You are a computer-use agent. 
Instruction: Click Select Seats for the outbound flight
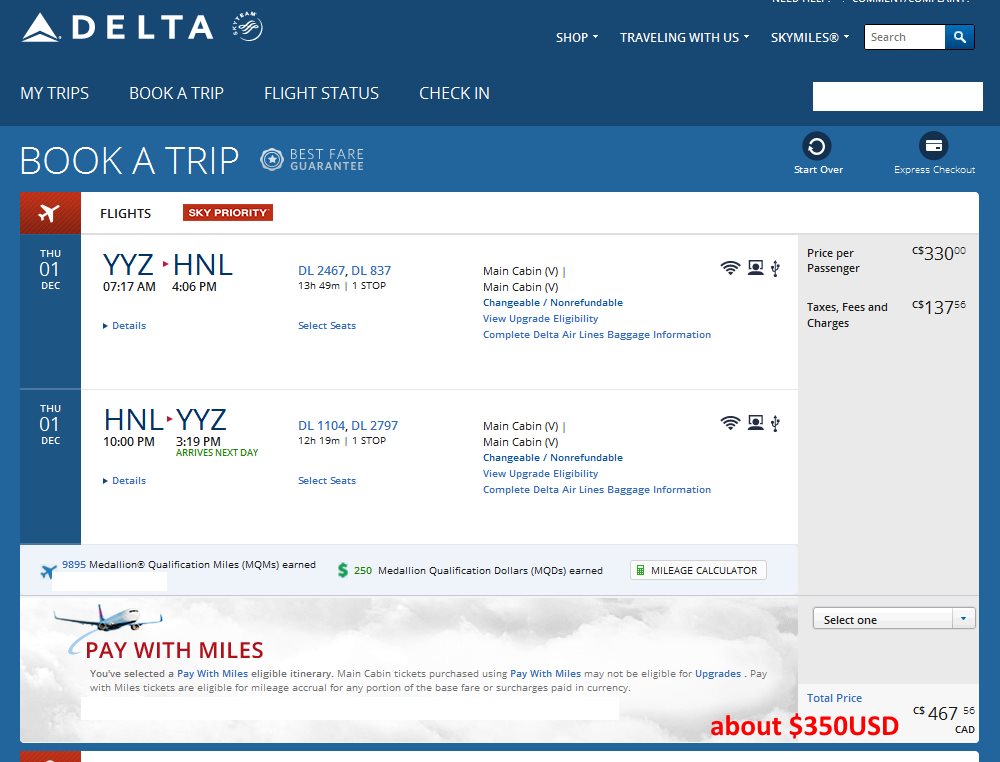tap(327, 326)
